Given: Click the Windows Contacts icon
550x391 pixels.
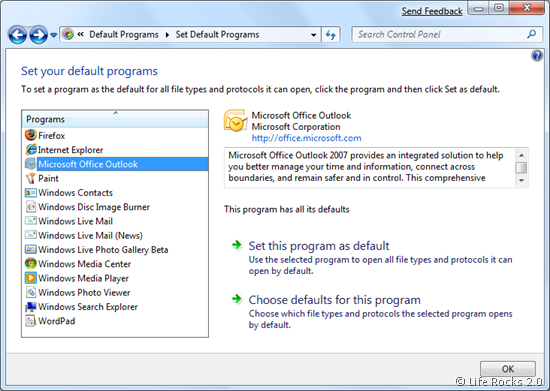Looking at the screenshot, I should [31, 193].
